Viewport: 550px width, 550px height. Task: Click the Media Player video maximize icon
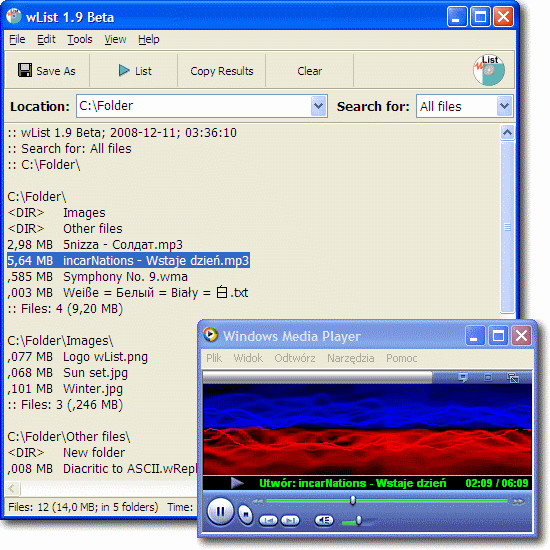(x=488, y=377)
